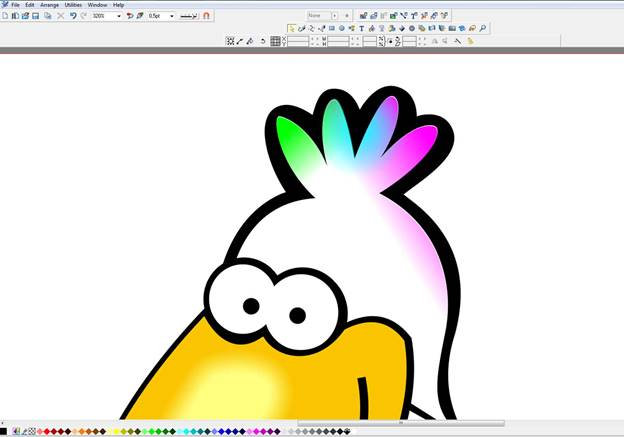This screenshot has width=624, height=437.
Task: Pick the blue swatch on the color line
Action: (221, 431)
